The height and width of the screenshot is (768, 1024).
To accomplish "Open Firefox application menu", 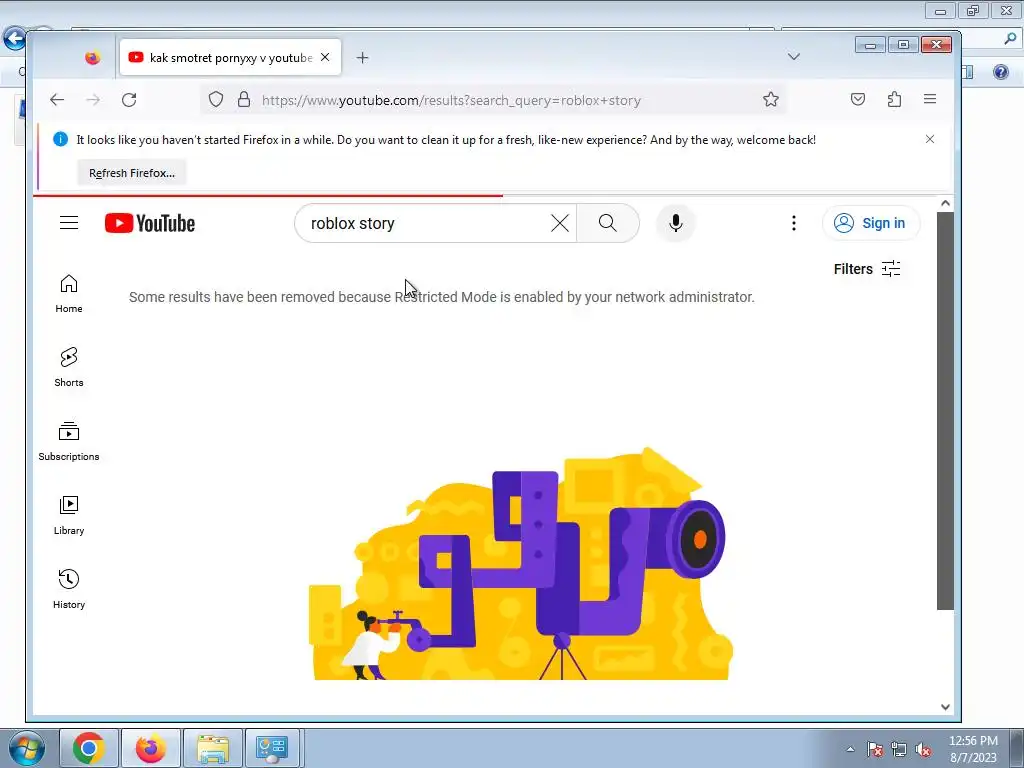I will (x=930, y=99).
